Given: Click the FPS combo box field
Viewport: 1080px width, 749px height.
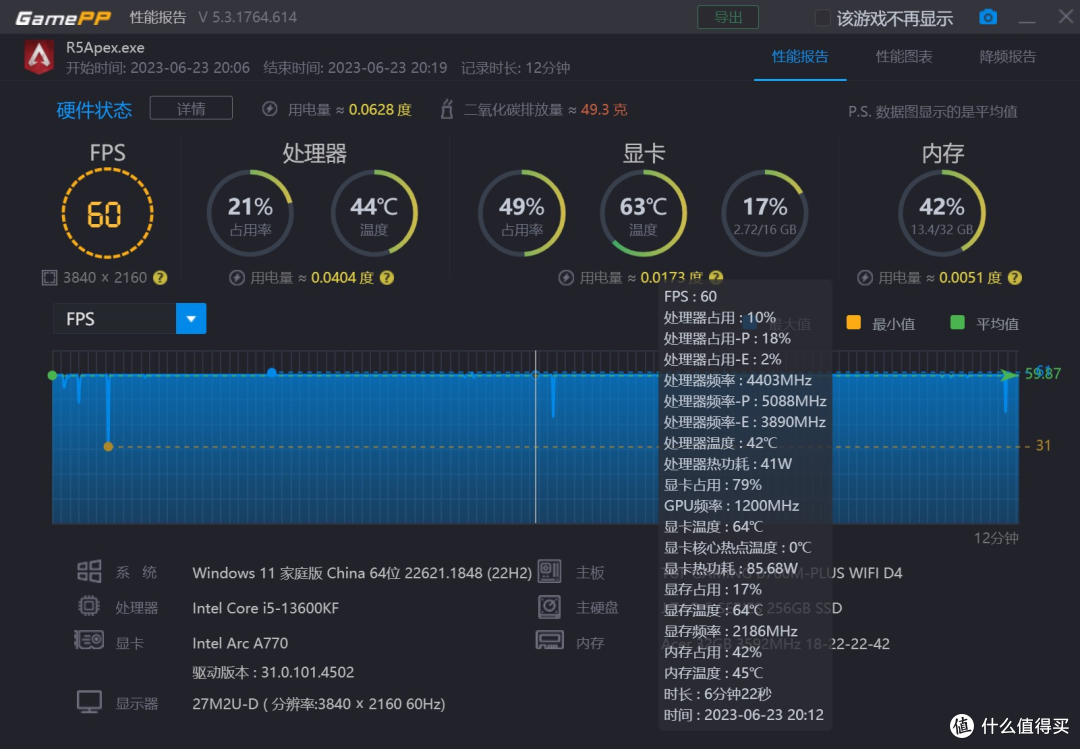Looking at the screenshot, I should click(x=129, y=319).
